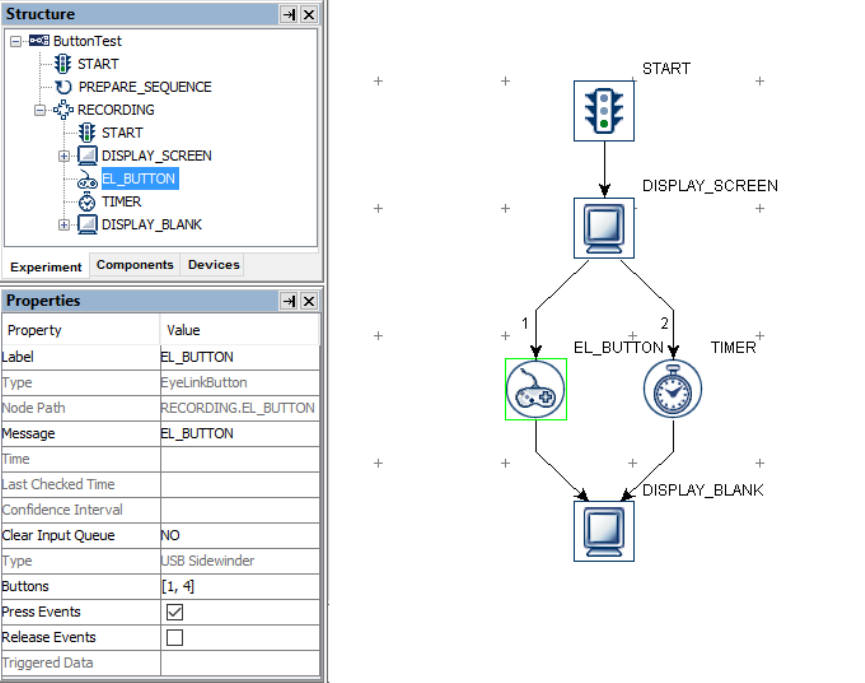
Task: Click START icon under RECORDING in tree
Action: 87,133
